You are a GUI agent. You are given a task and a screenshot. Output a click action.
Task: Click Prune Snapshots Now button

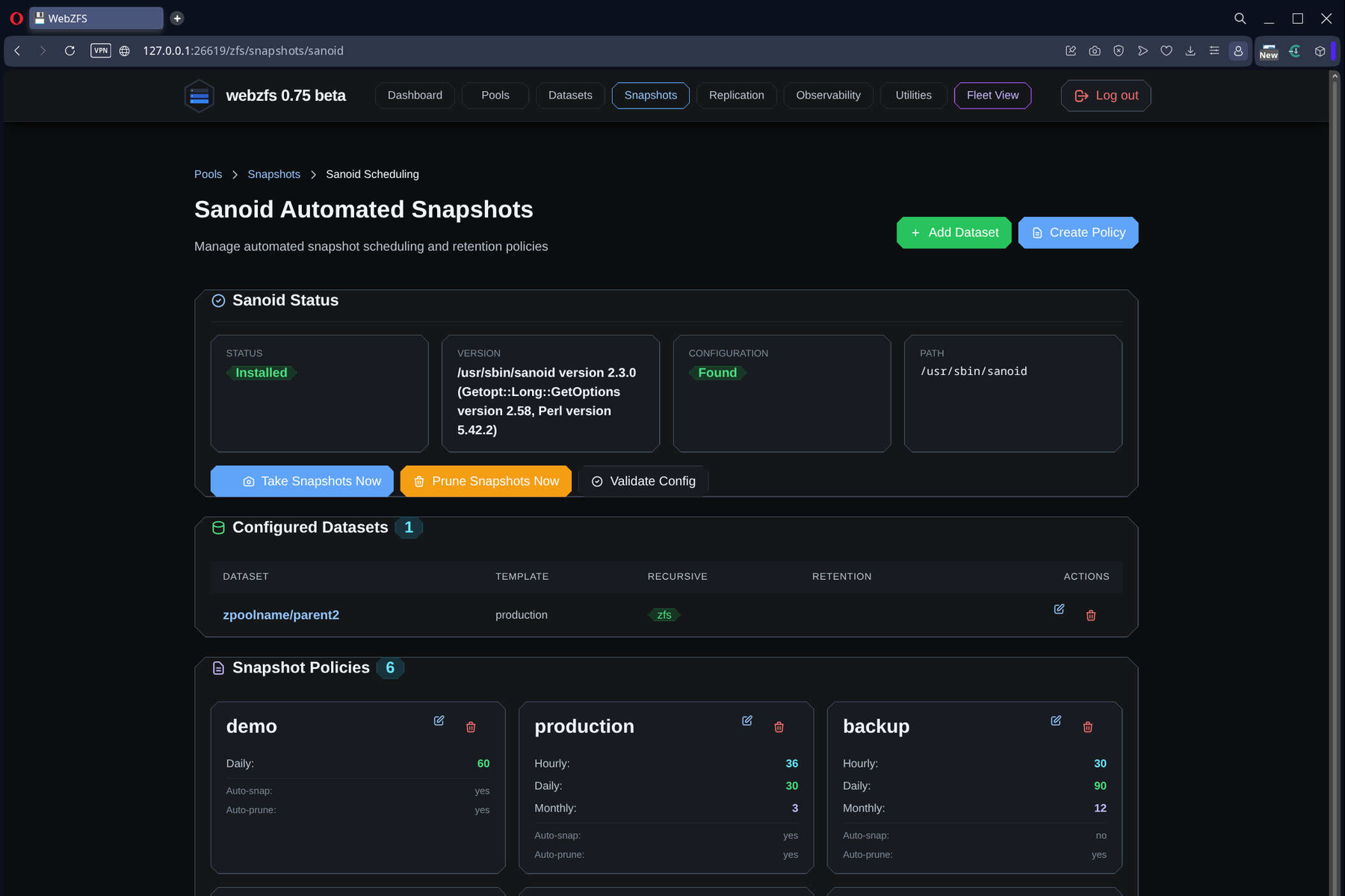tap(486, 481)
